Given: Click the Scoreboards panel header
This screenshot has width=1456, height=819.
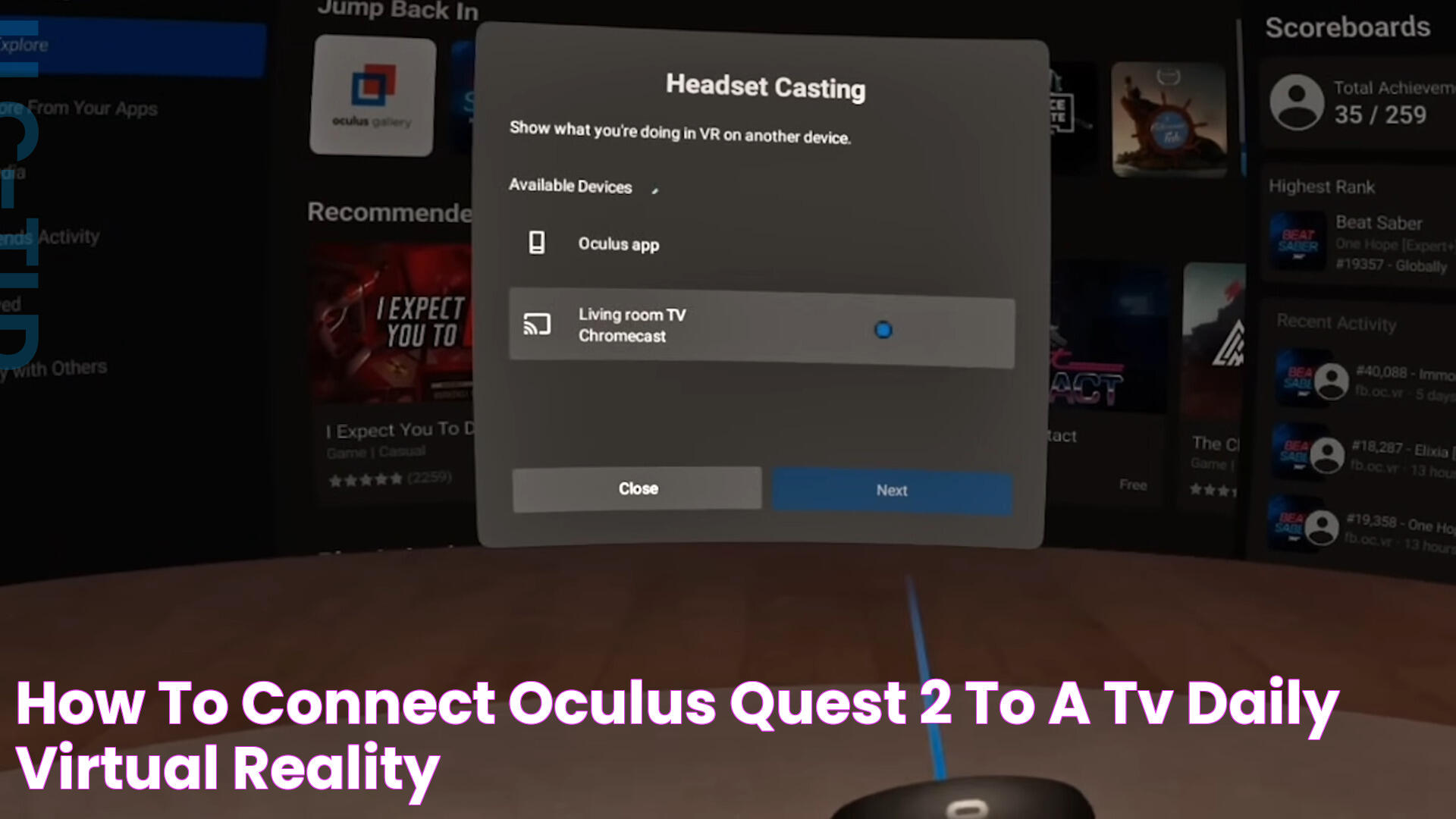Looking at the screenshot, I should pyautogui.click(x=1349, y=27).
